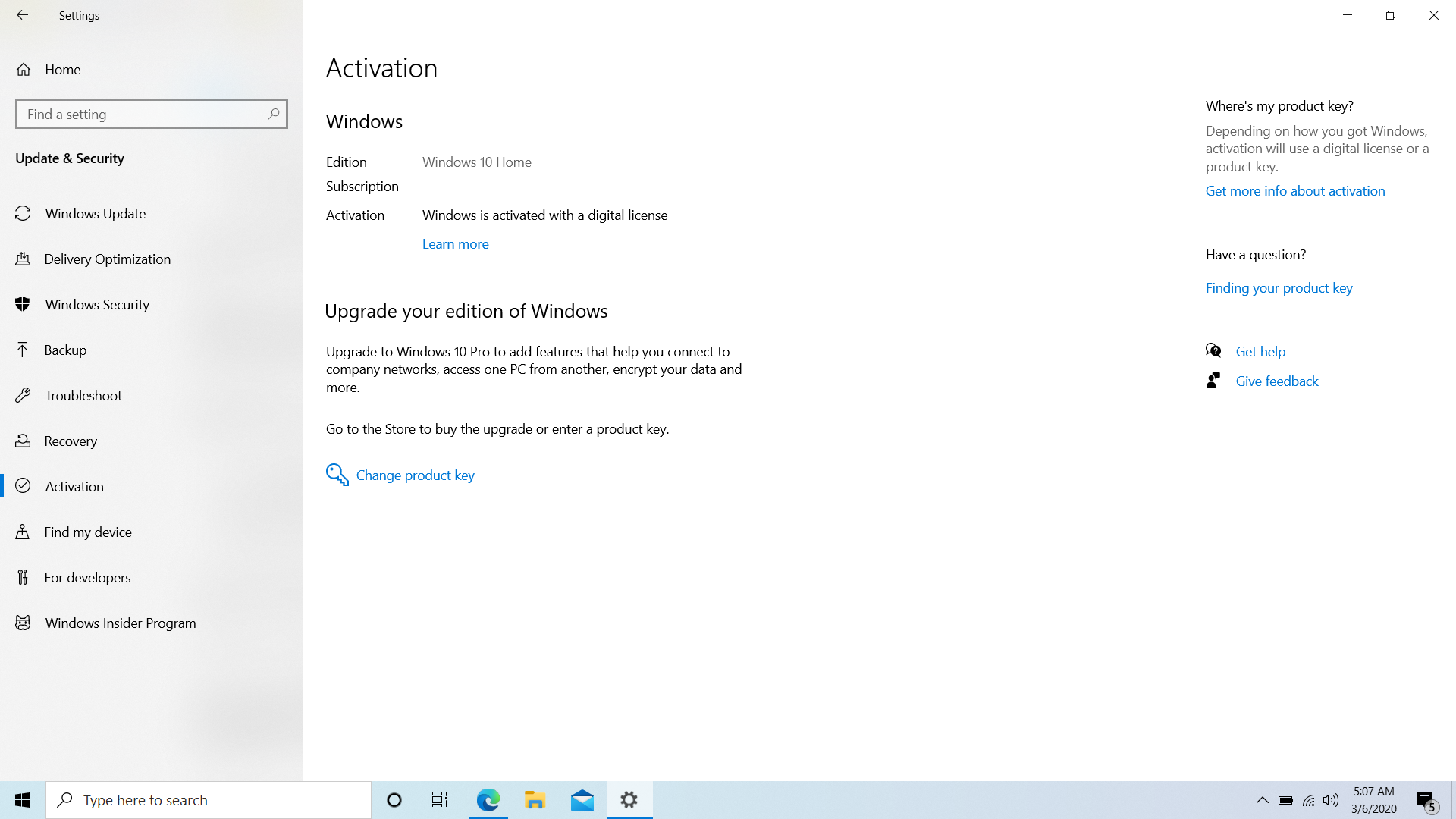Click the Activation checkmark circle icon
Viewport: 1456px width, 819px height.
click(23, 486)
